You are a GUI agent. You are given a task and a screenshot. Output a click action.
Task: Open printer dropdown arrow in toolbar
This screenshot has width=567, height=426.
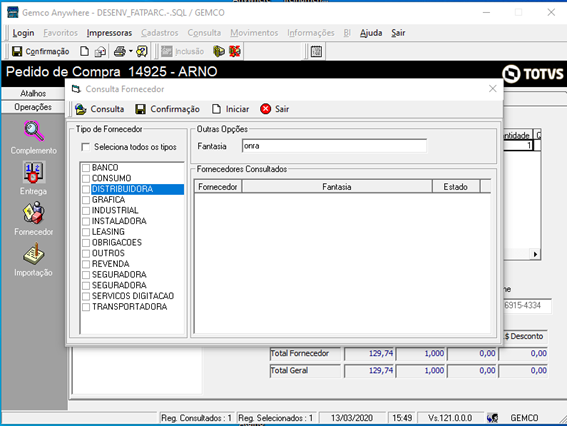tap(131, 51)
